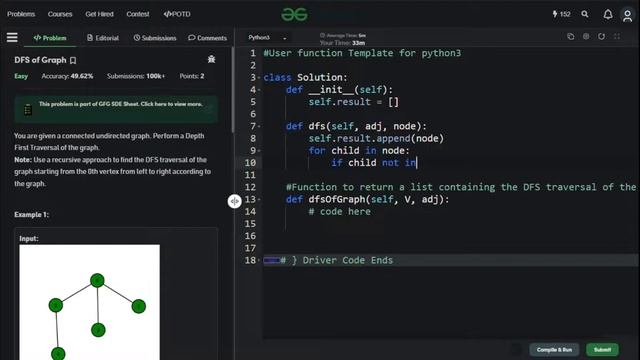Open the Courses menu

point(60,14)
